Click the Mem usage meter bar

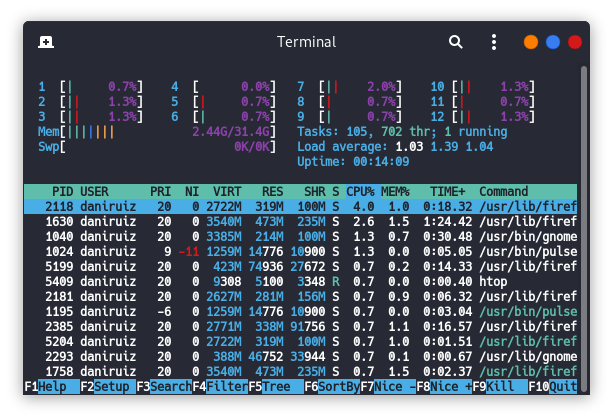click(x=157, y=132)
